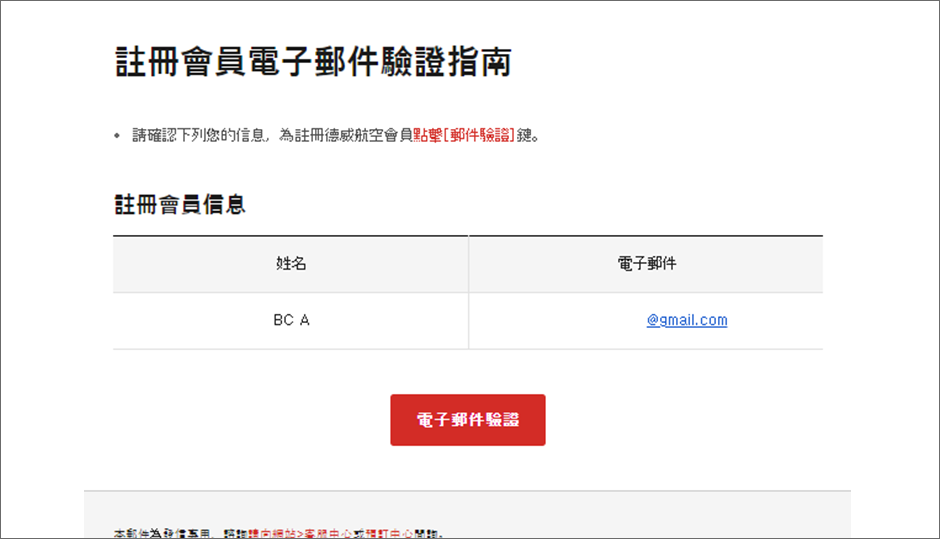Viewport: 940px width, 539px height.
Task: Click the red 電子郵件驗證 button
Action: 467,420
